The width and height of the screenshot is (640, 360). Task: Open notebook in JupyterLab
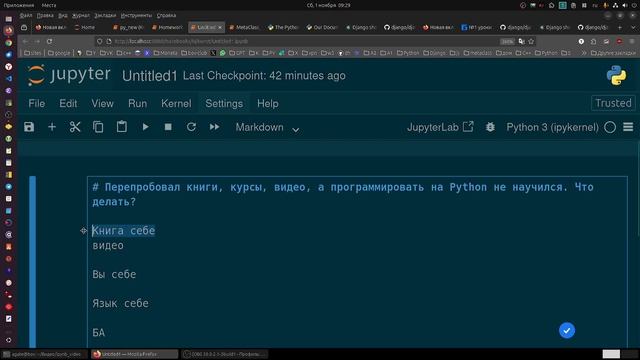point(440,127)
